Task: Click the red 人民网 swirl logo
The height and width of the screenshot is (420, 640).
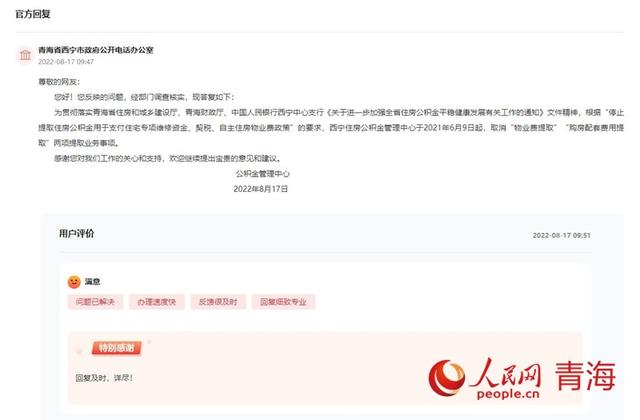Action: (x=447, y=377)
